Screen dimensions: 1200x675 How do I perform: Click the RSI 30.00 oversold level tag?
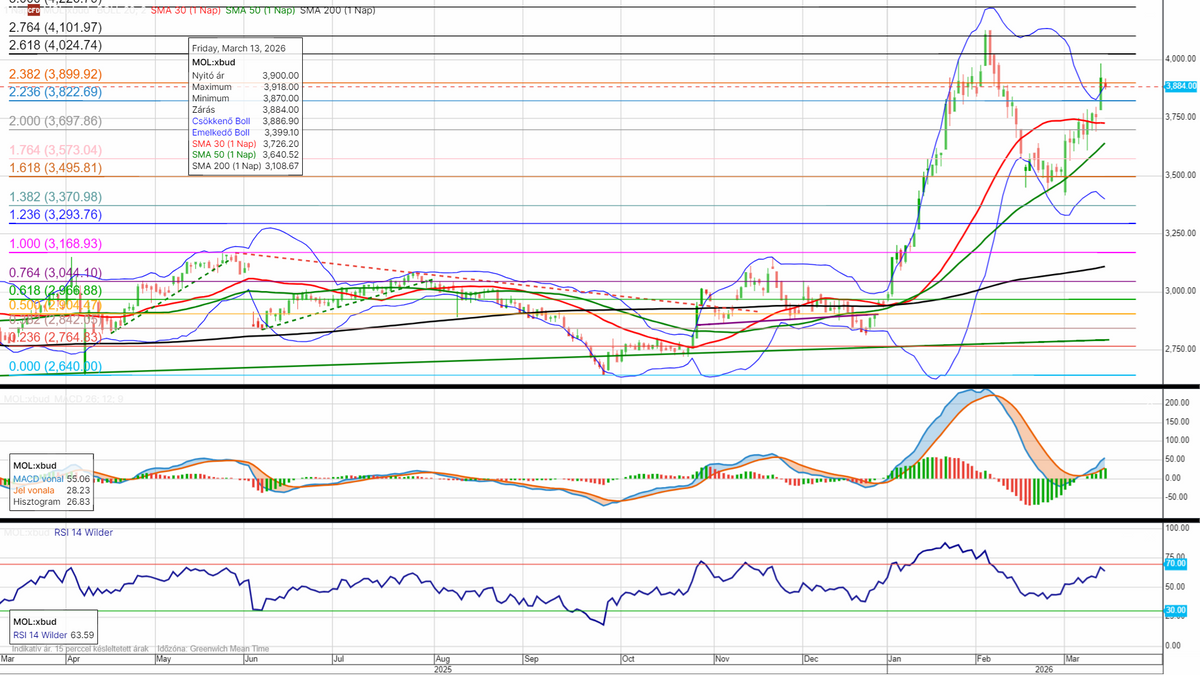(1178, 610)
